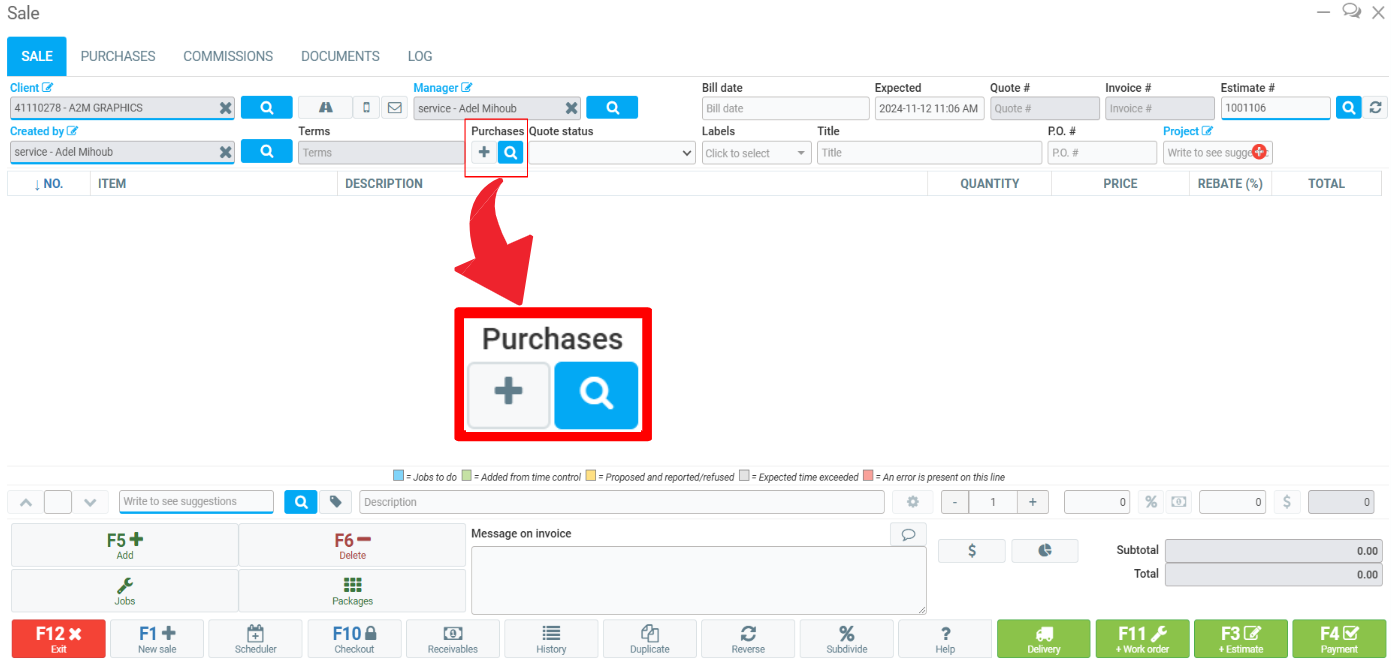
Task: Click the F4 Payment button
Action: pos(1339,638)
